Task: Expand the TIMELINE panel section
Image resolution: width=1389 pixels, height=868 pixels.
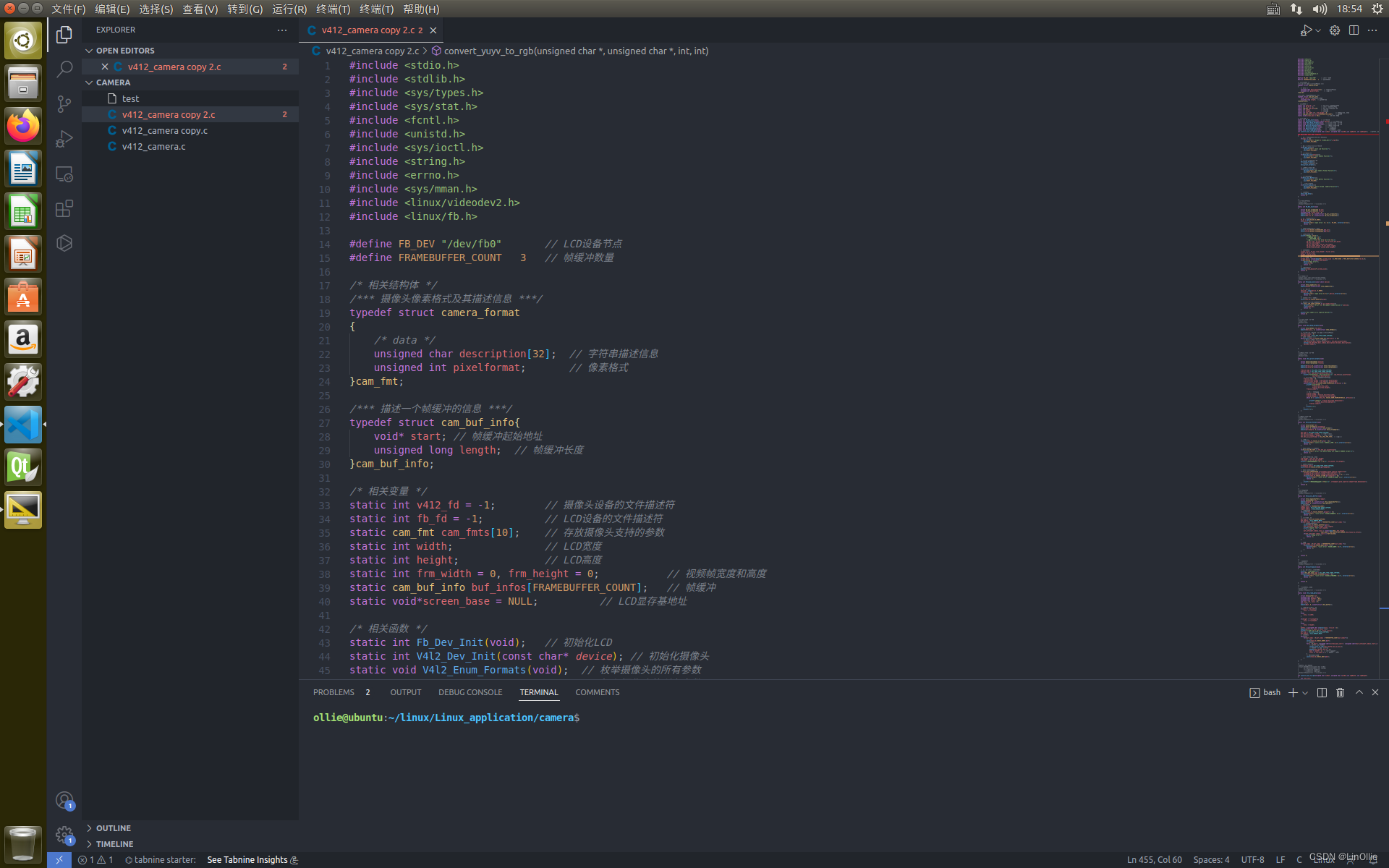Action: click(x=113, y=844)
